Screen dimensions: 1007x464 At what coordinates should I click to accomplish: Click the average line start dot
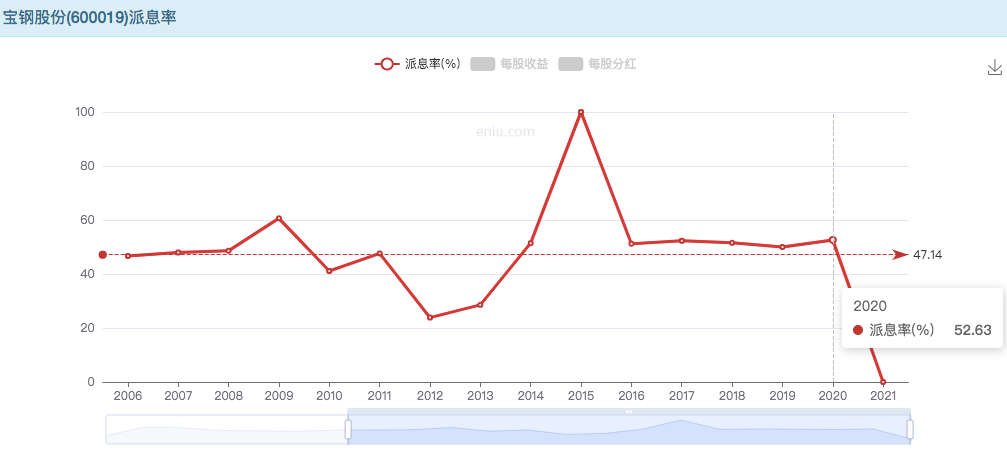point(103,255)
